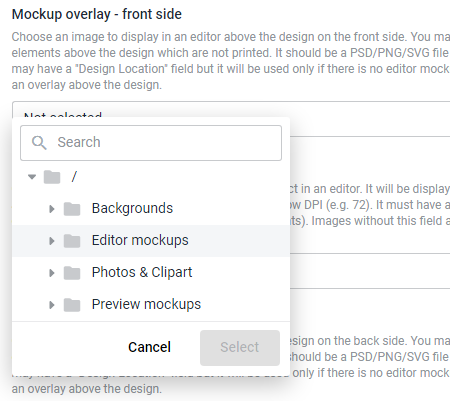Click the root folder icon
450x401 pixels.
tap(52, 177)
